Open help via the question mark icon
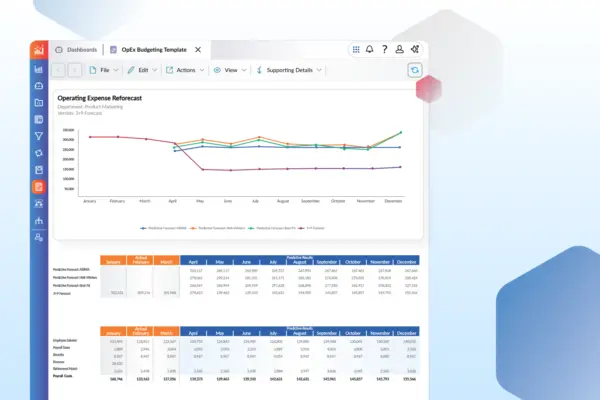The height and width of the screenshot is (400, 600). pos(385,49)
